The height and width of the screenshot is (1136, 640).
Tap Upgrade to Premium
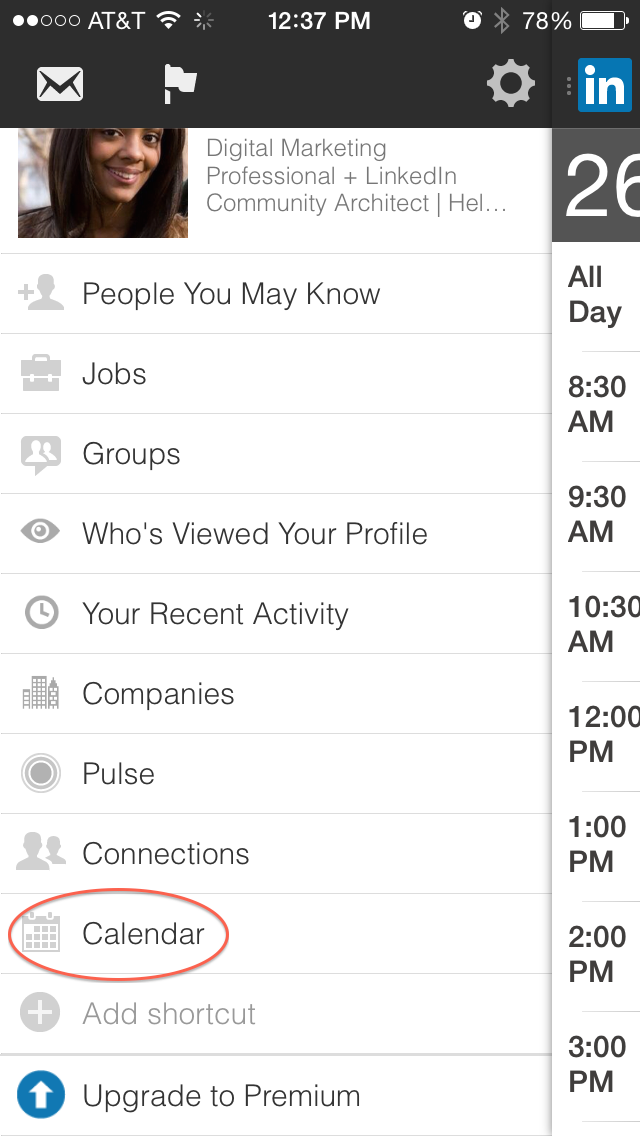(x=221, y=1096)
